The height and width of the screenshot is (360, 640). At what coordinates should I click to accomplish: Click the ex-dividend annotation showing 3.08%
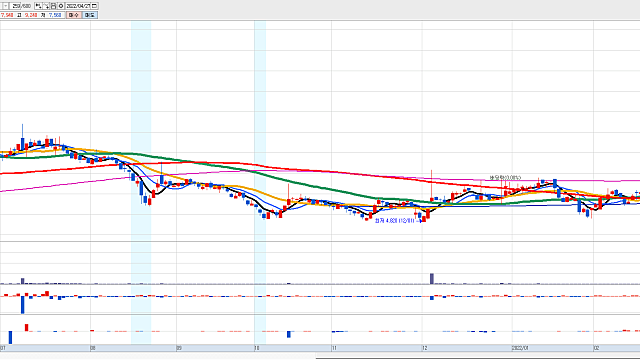coord(505,178)
